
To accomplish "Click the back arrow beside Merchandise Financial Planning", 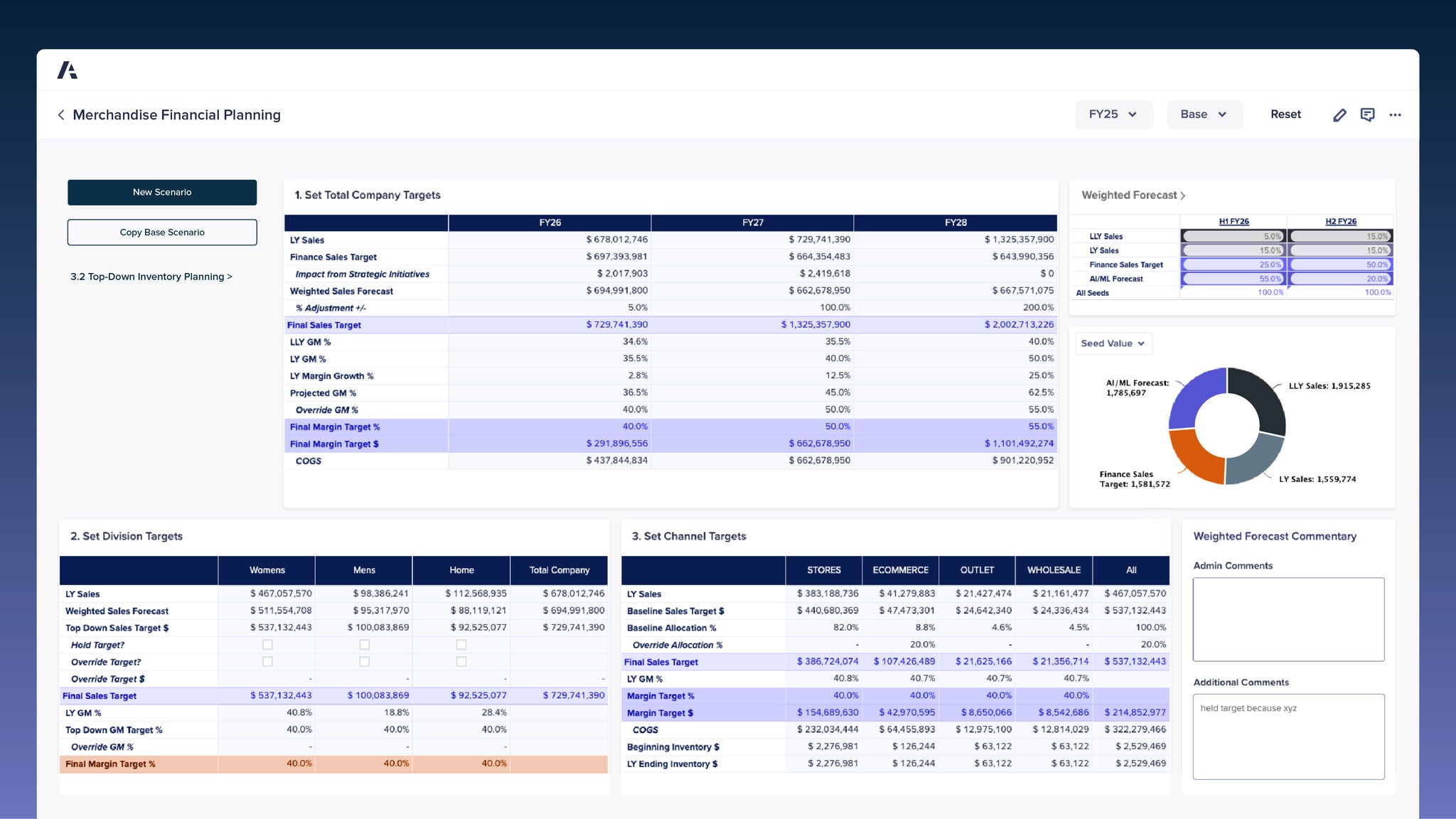I will [x=61, y=115].
